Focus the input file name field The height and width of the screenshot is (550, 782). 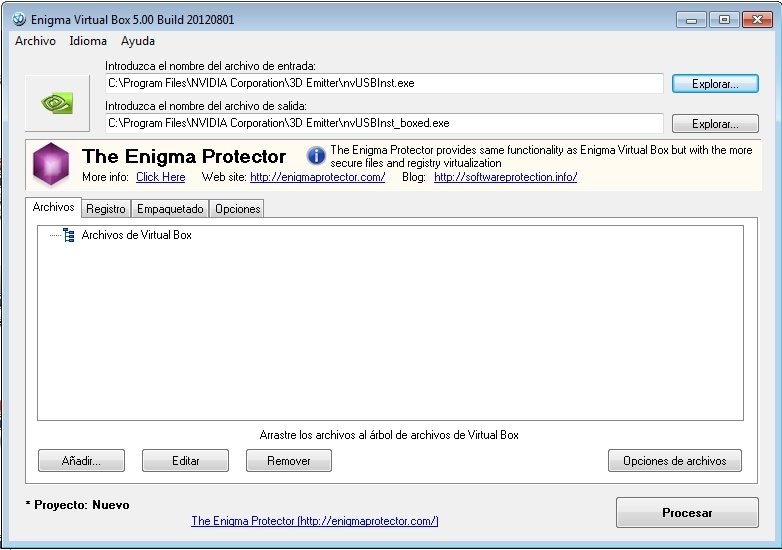tap(384, 83)
